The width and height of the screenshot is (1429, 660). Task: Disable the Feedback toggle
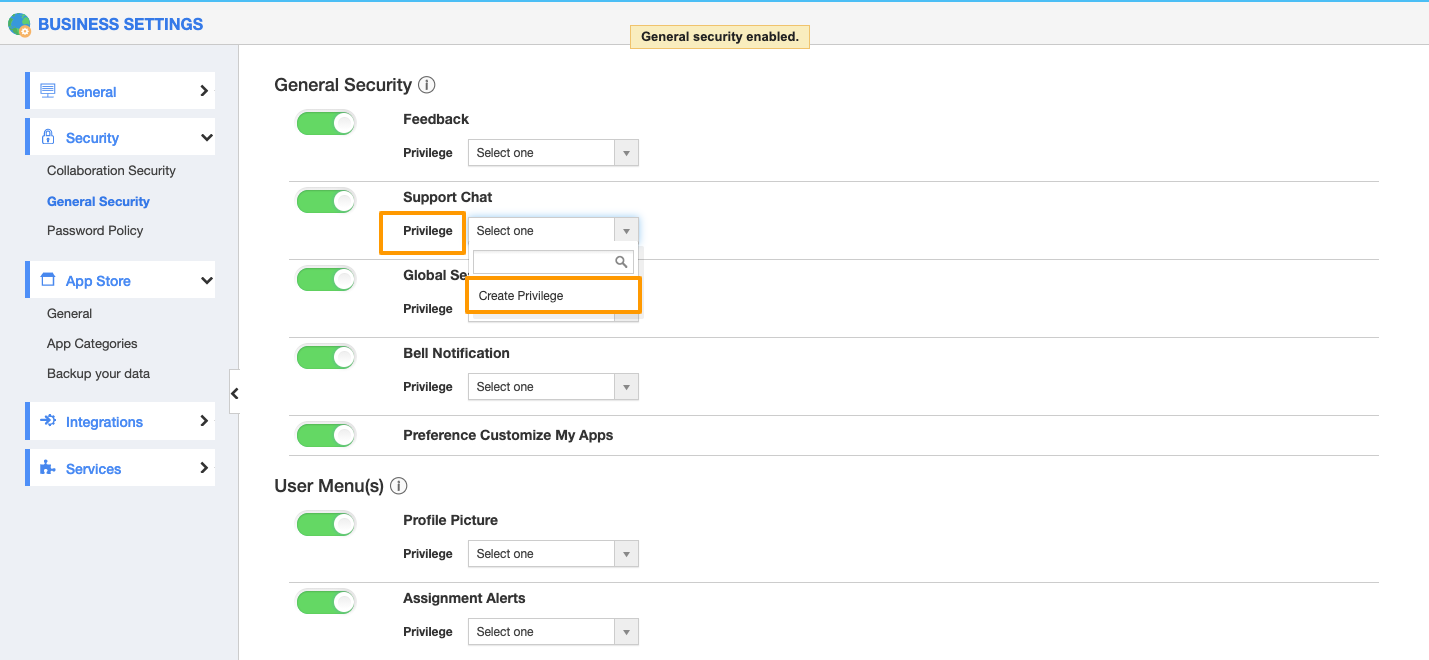(x=326, y=123)
